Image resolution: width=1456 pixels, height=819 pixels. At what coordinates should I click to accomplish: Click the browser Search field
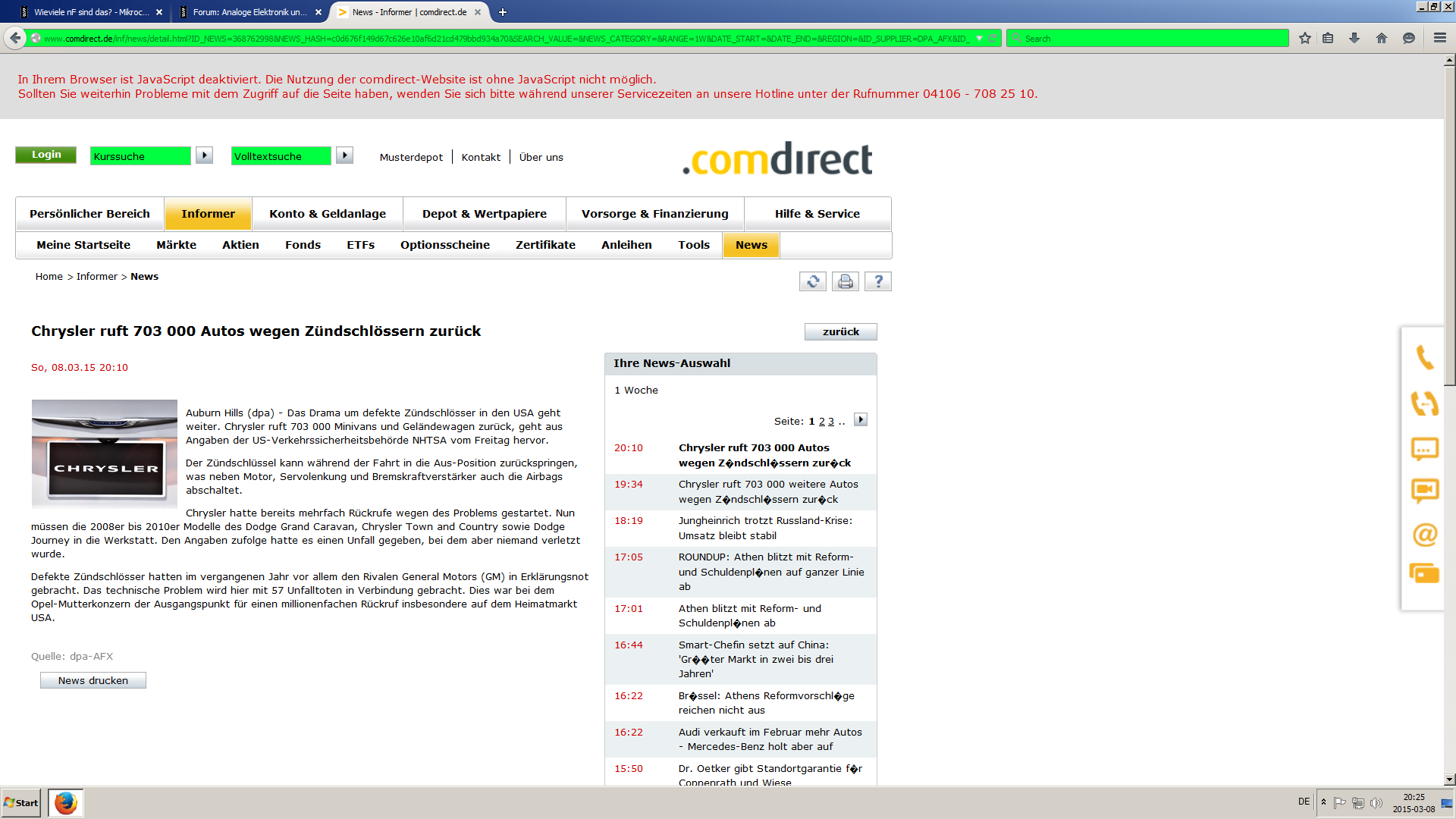pos(1147,38)
